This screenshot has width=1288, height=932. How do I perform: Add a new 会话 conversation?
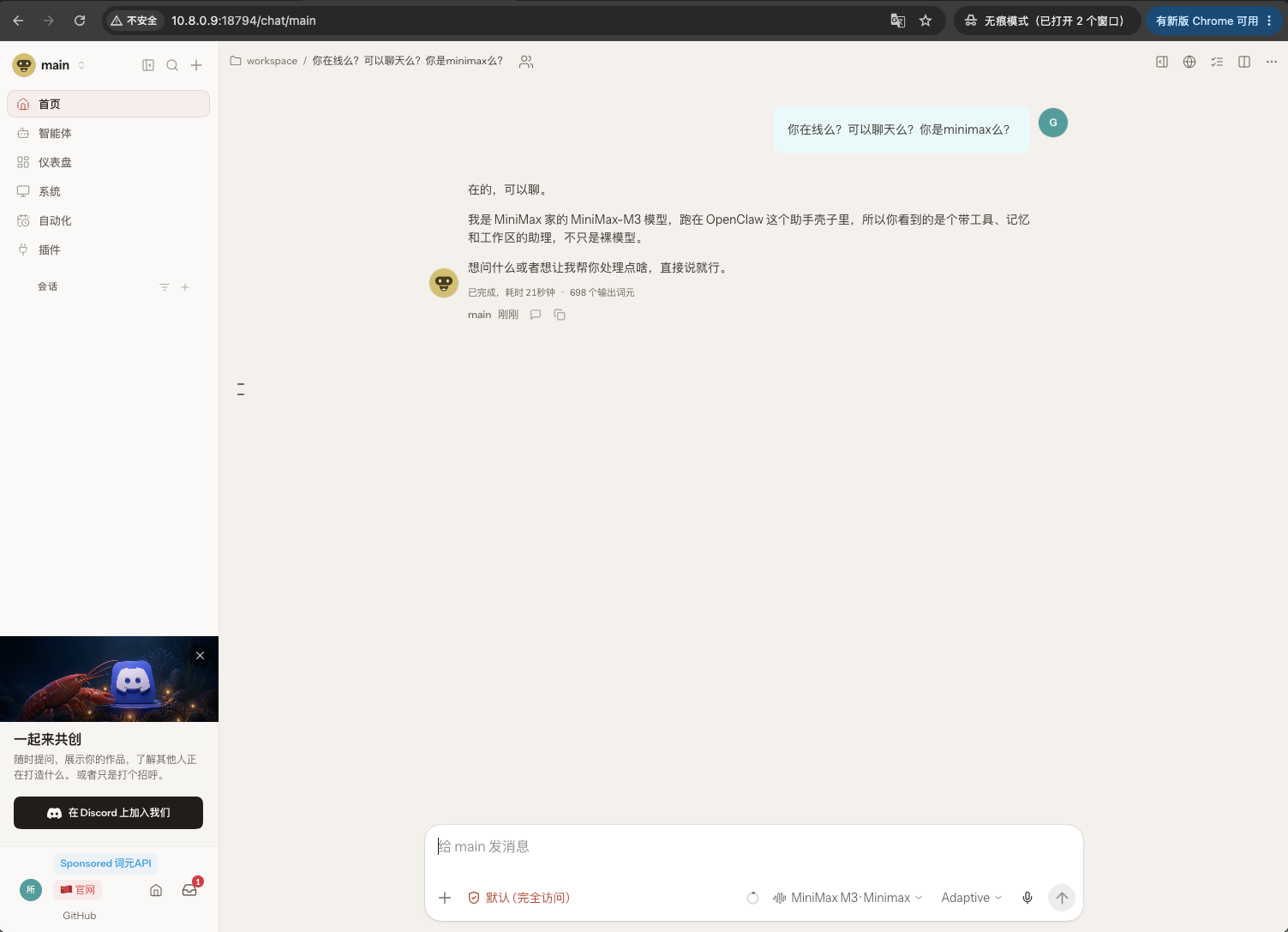point(185,287)
